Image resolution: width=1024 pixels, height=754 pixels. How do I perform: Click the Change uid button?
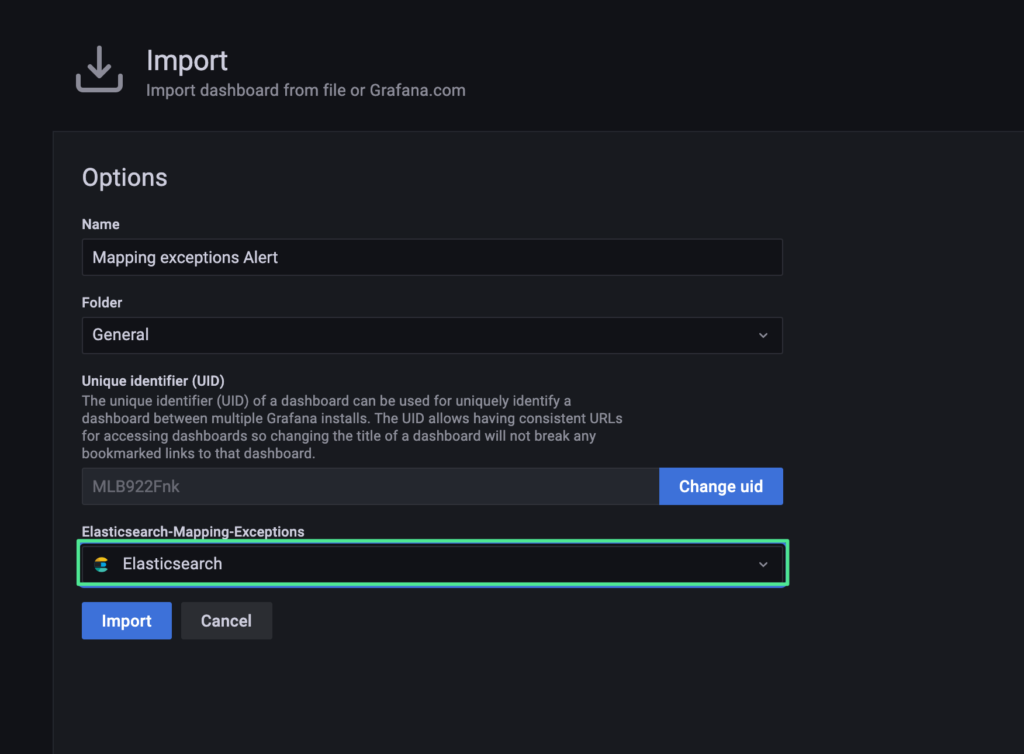(x=720, y=486)
